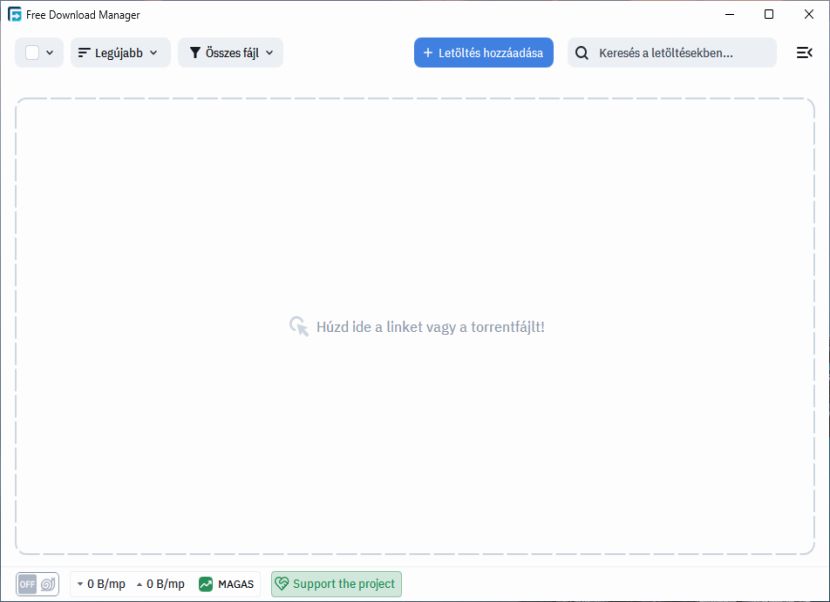Close the Free Download Manager window
Viewport: 830px width, 602px height.
coord(809,14)
